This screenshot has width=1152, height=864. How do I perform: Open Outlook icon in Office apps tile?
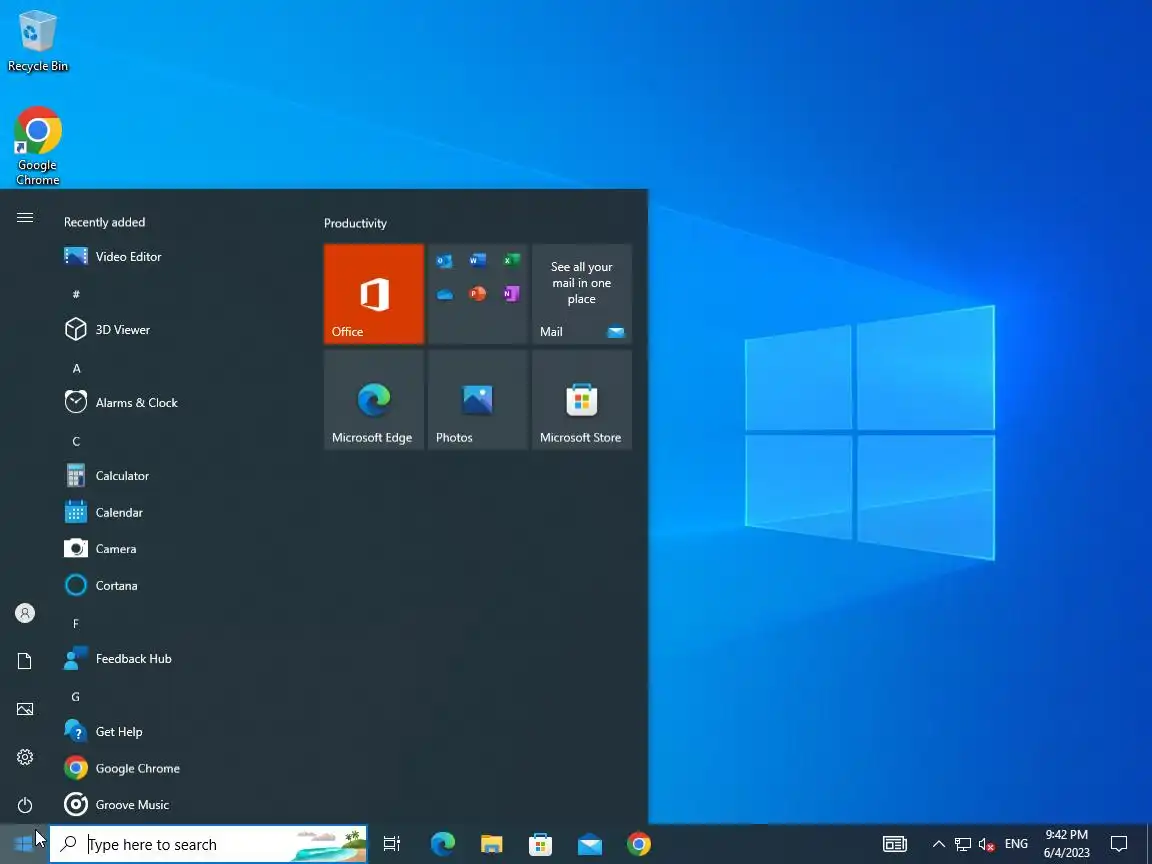click(444, 261)
